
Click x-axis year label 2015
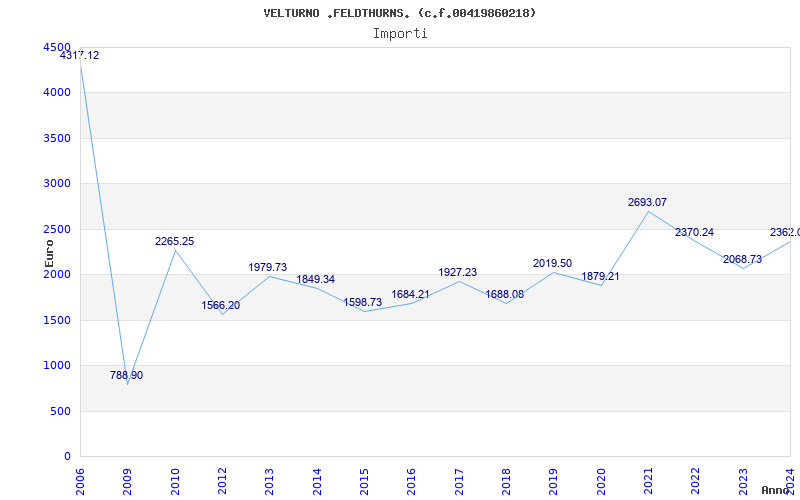(x=364, y=481)
